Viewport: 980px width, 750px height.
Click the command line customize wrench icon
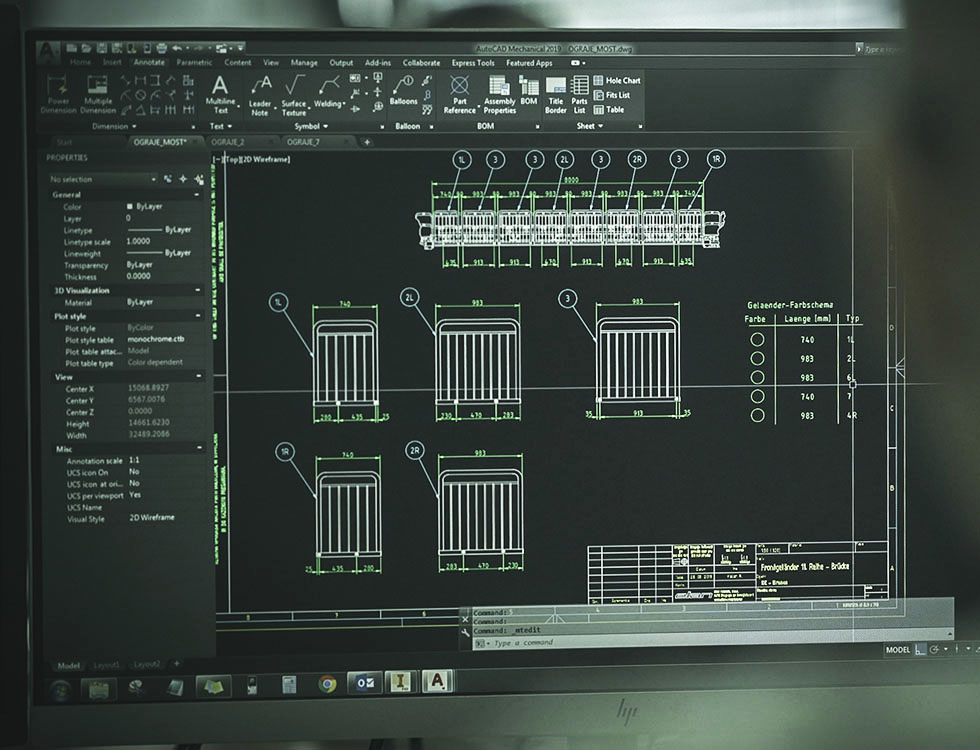tap(465, 632)
